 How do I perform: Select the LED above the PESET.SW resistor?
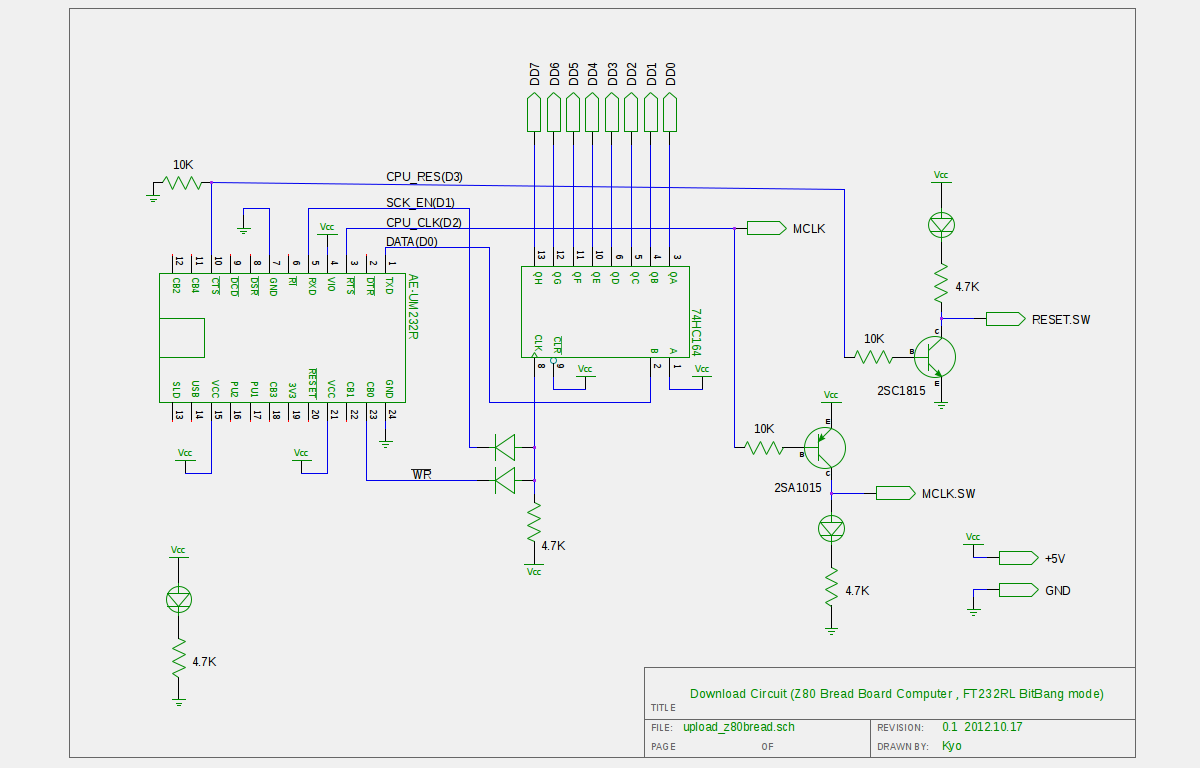coord(941,225)
